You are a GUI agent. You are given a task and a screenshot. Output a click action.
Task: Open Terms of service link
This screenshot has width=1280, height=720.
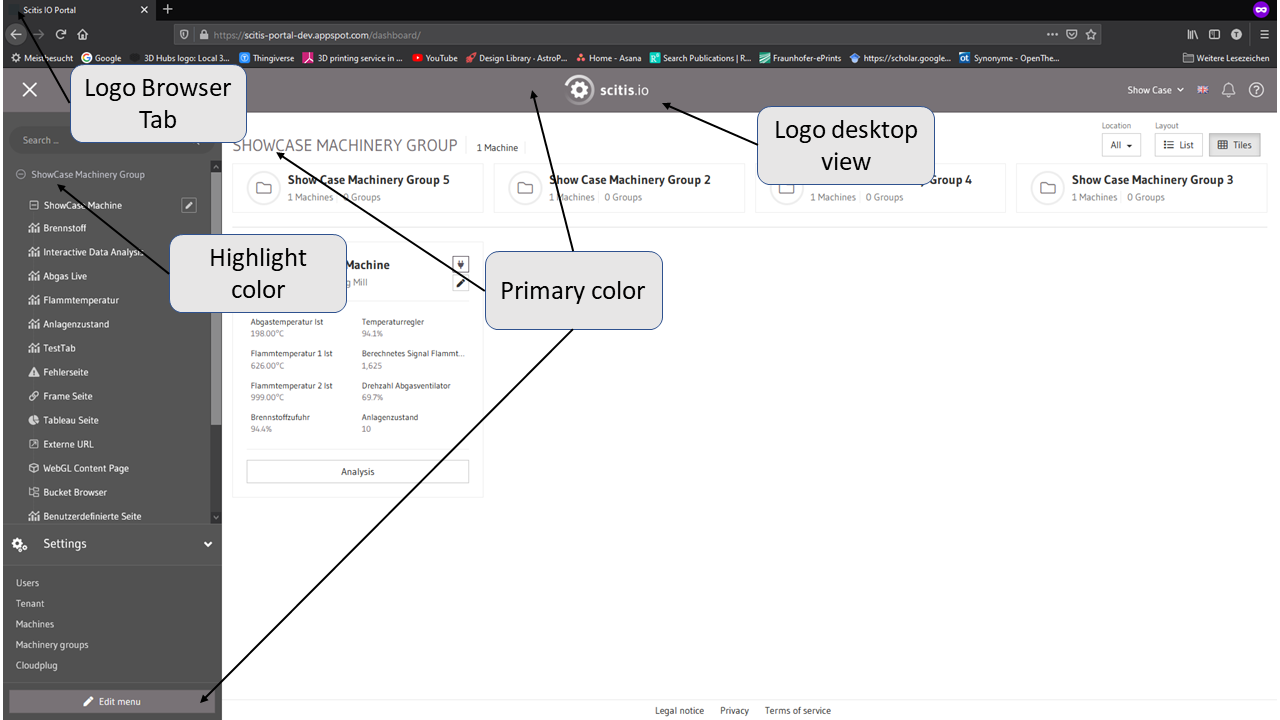pyautogui.click(x=798, y=711)
